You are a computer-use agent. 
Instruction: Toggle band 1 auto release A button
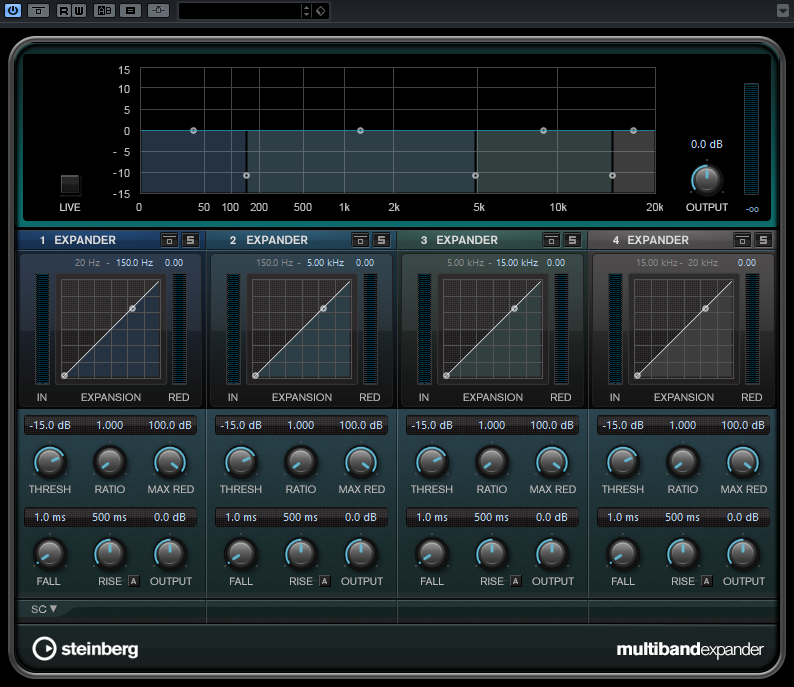(133, 581)
